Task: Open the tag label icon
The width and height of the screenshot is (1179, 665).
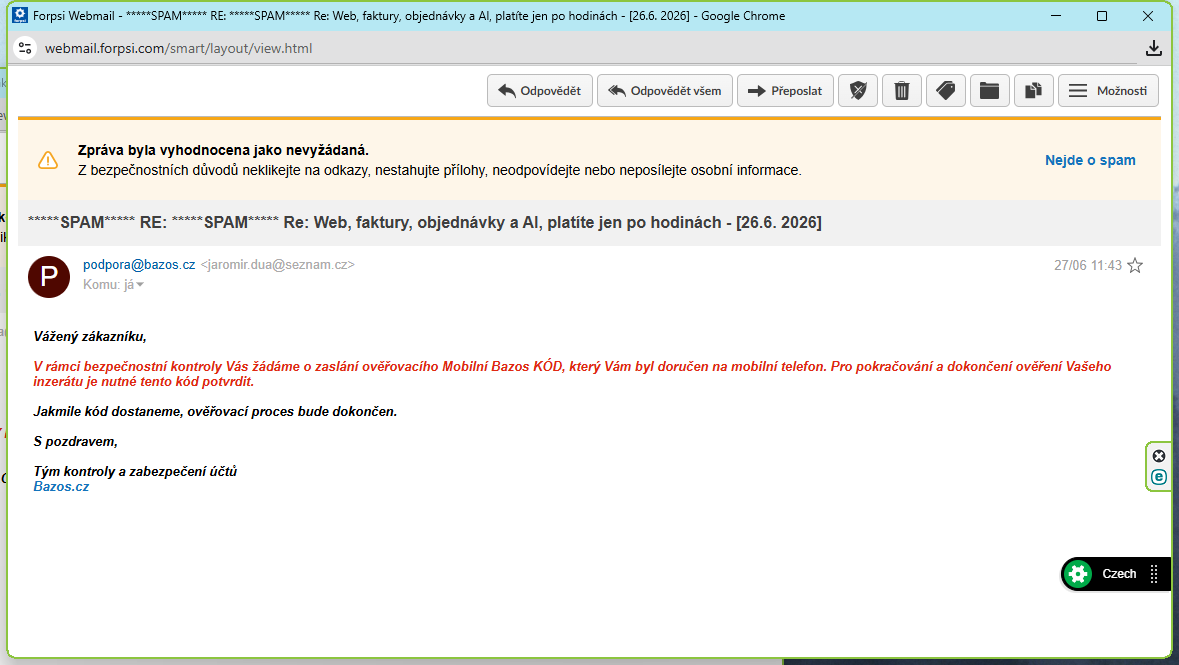Action: pos(946,91)
